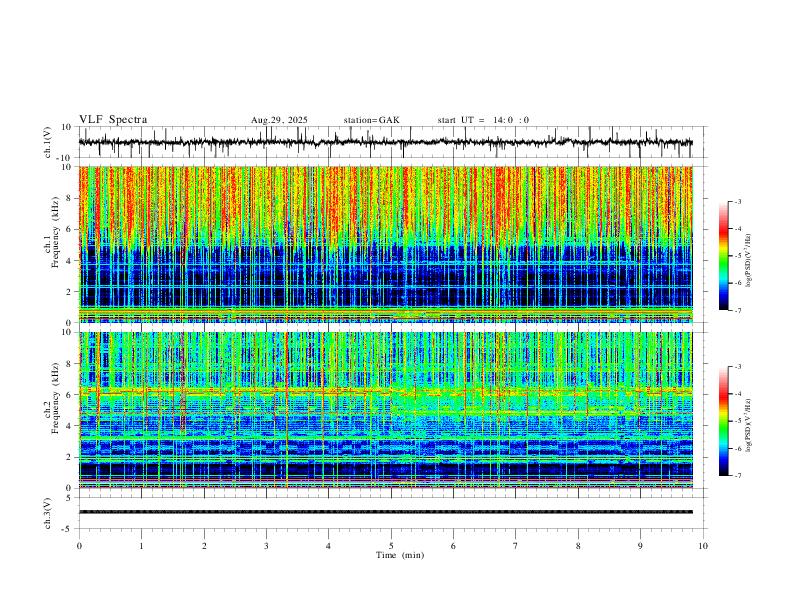Click time axis tick label "0"

coord(79,546)
